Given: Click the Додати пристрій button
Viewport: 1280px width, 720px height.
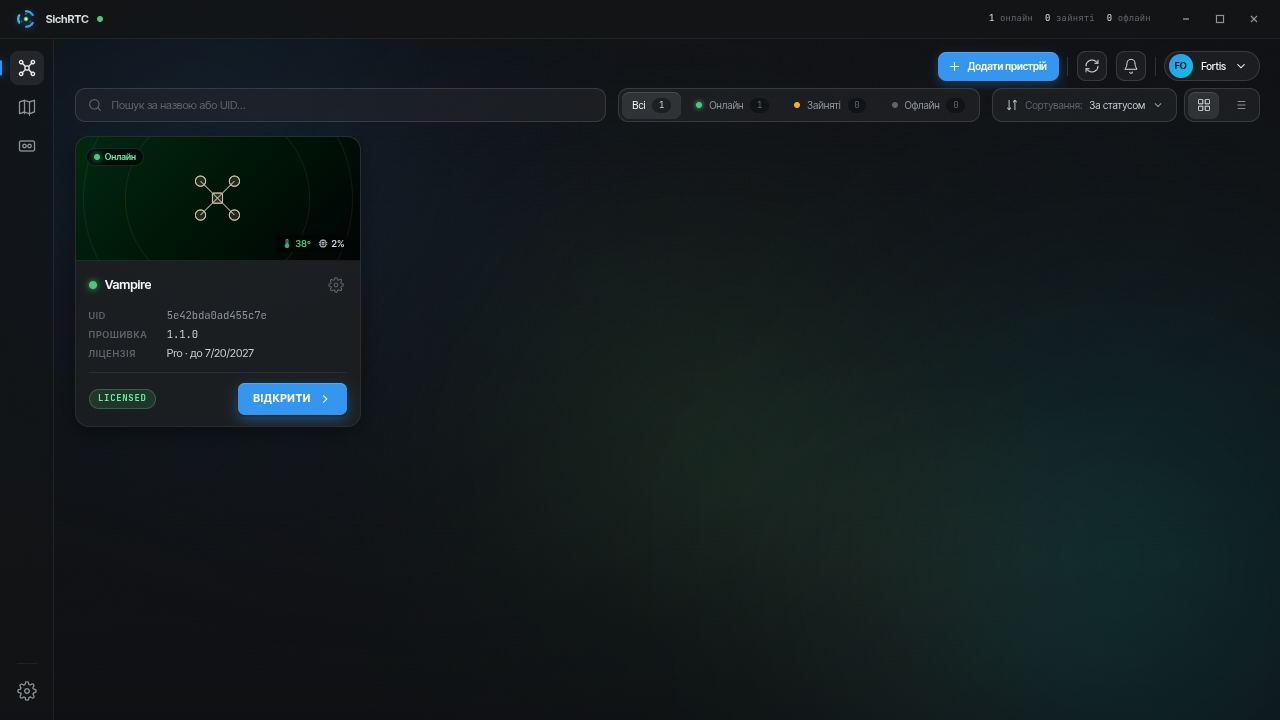Looking at the screenshot, I should pyautogui.click(x=998, y=66).
